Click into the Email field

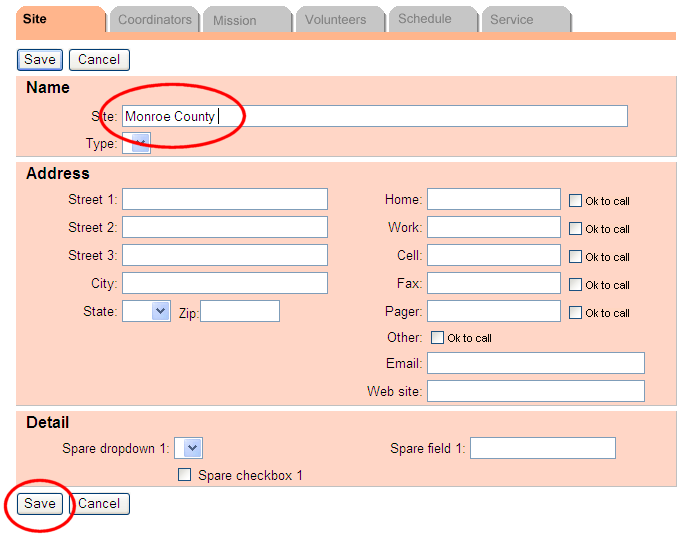[535, 363]
